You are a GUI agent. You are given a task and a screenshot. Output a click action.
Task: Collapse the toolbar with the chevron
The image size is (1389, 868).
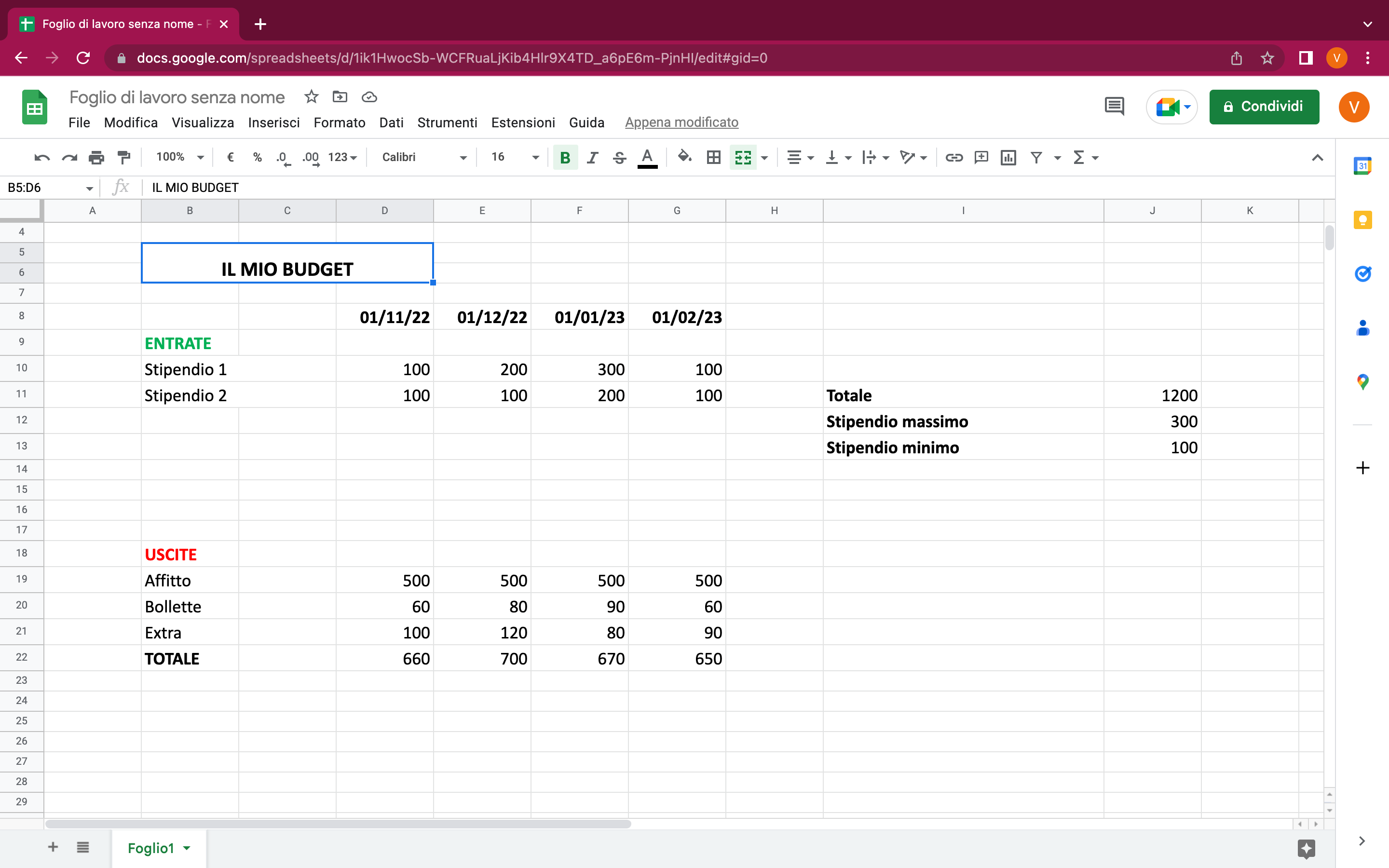point(1317,157)
